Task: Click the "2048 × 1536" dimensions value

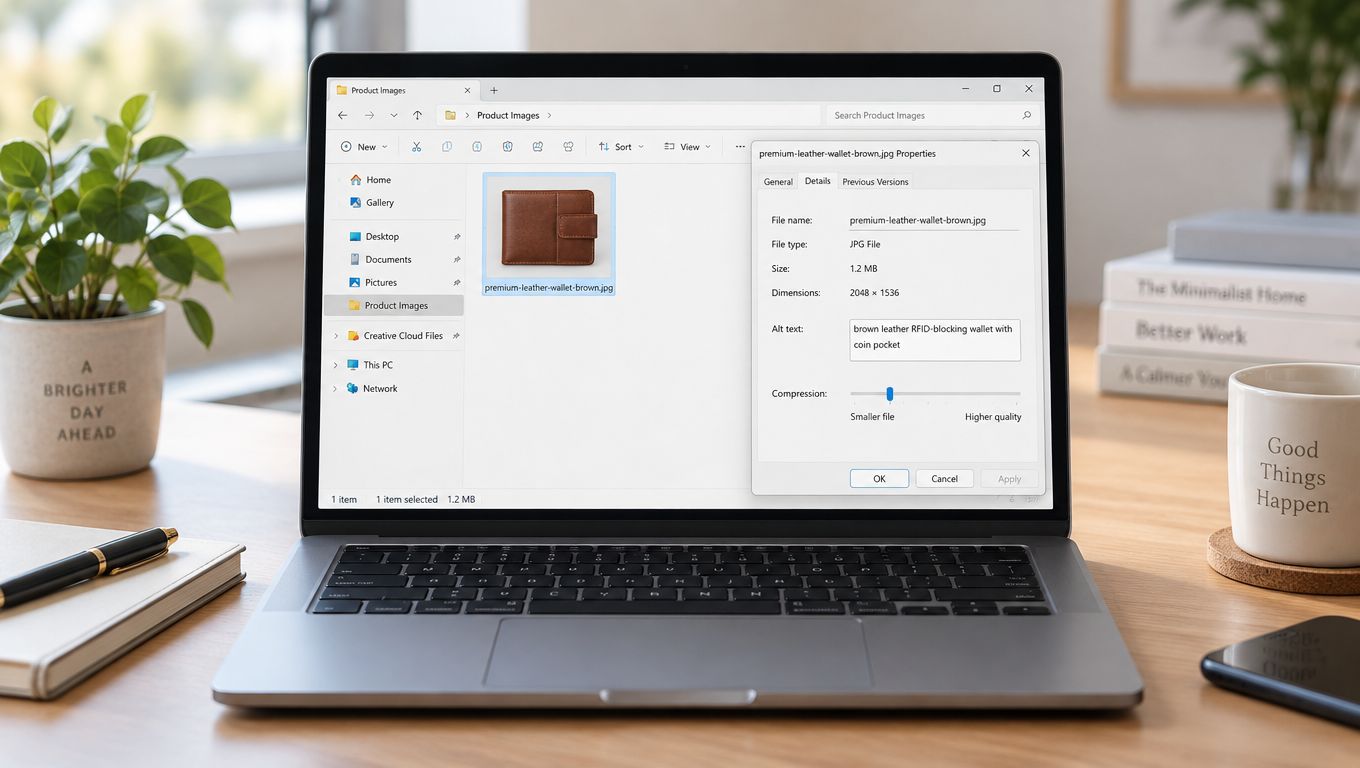Action: pos(874,293)
